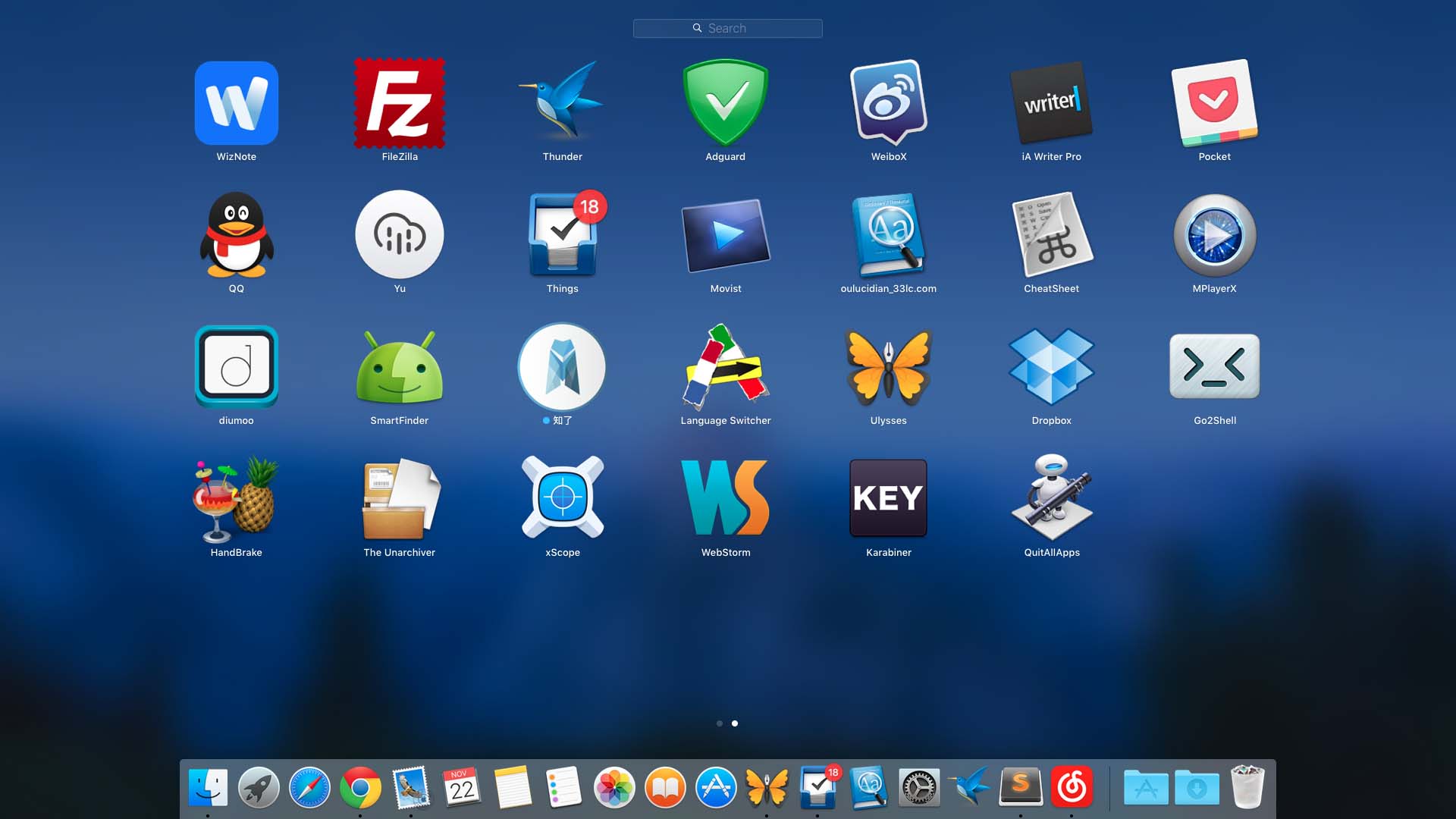Open App Store from Dock
This screenshot has width=1456, height=819.
tap(716, 788)
